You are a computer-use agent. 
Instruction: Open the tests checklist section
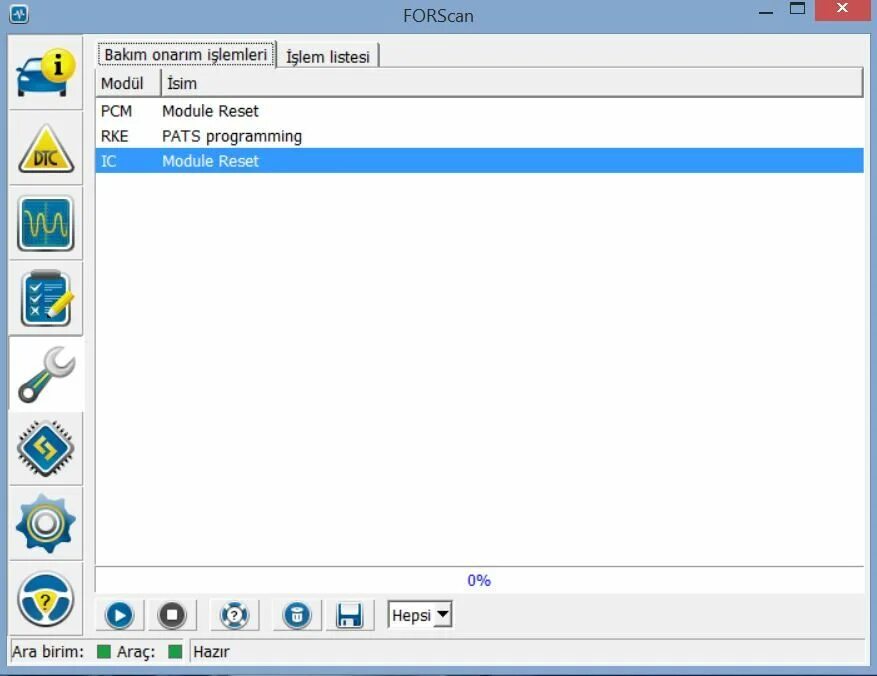[x=46, y=298]
